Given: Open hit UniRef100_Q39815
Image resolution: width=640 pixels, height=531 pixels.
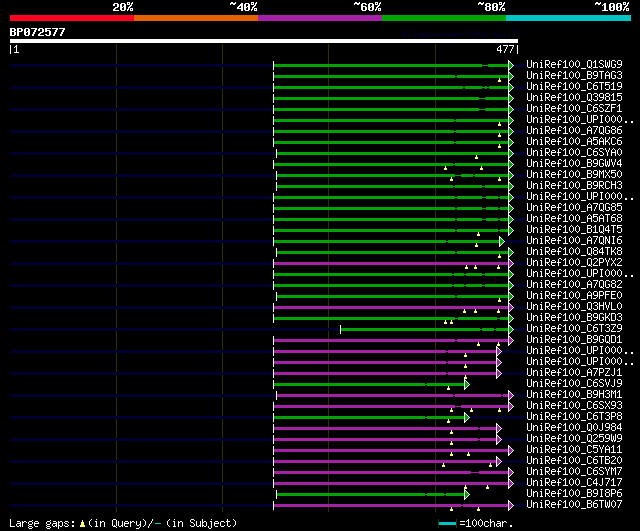Looking at the screenshot, I should point(574,98).
